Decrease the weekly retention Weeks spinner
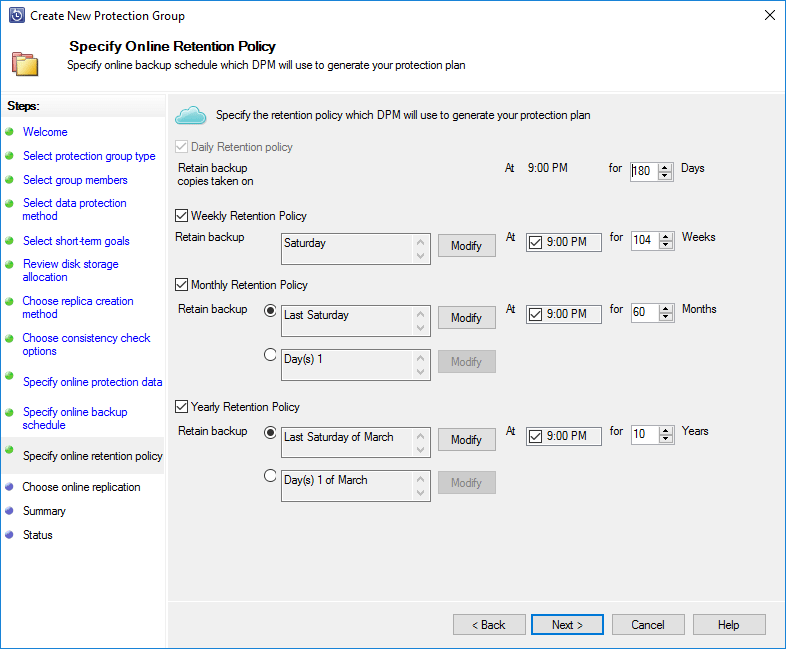The image size is (786, 649). coord(666,245)
